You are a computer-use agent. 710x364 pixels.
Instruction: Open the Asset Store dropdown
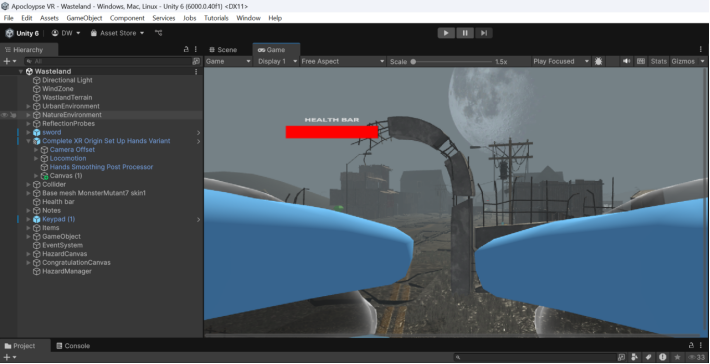point(117,33)
